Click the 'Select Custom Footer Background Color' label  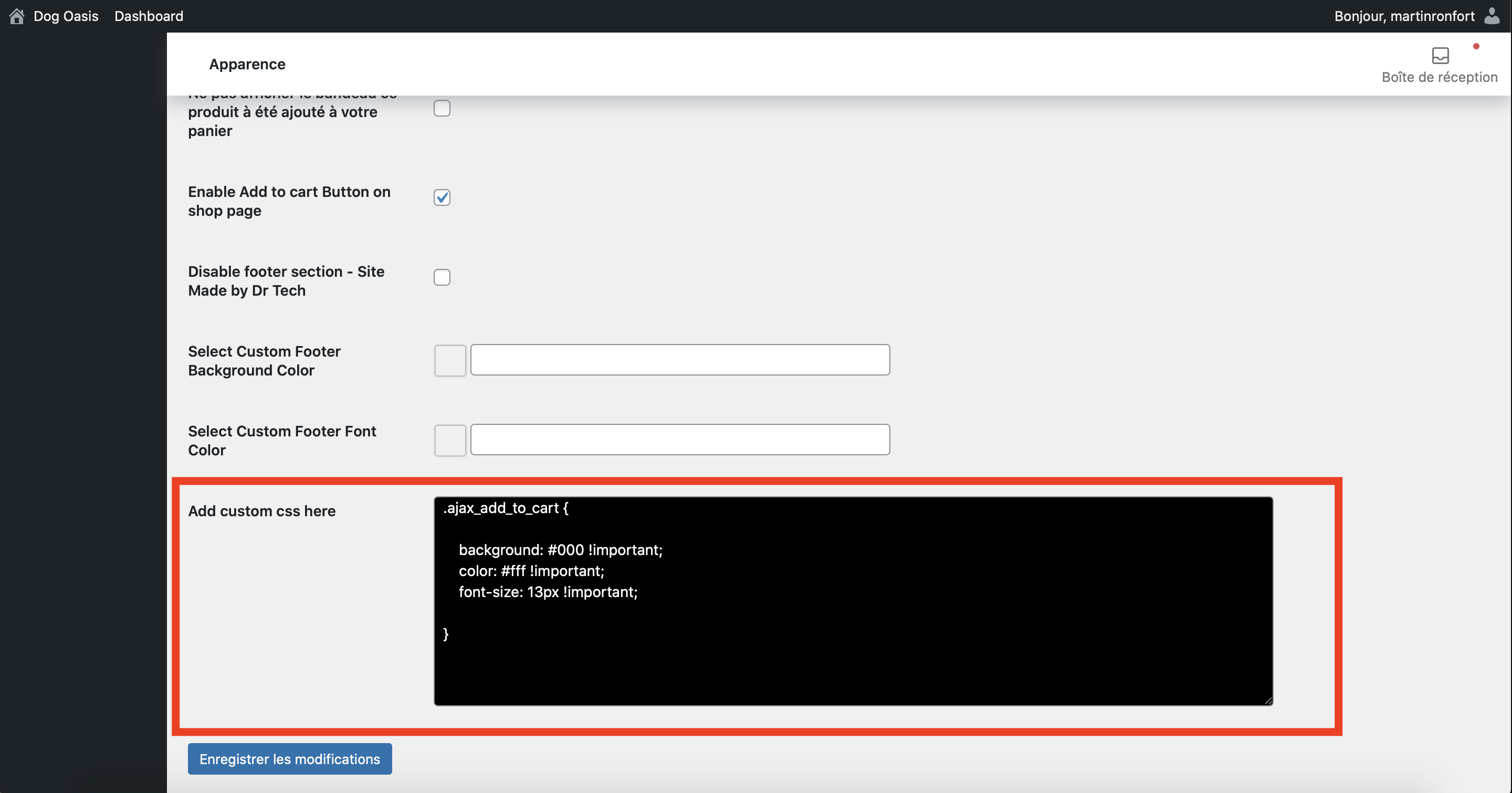[264, 360]
